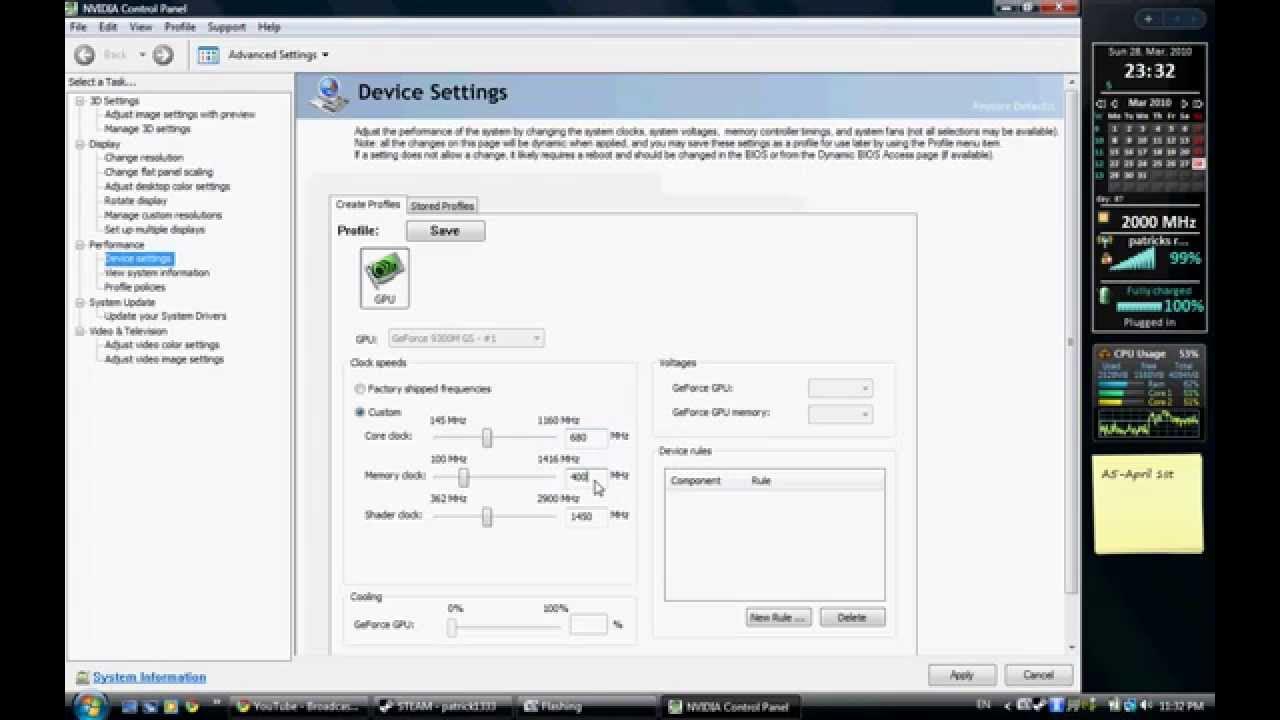Open the Windows Start orb
Screen dimensions: 1280x720
88,706
